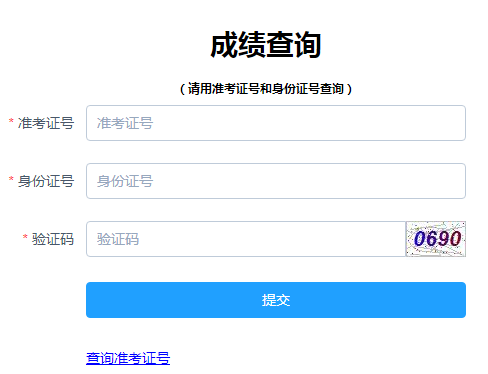Focus the 身份证号 text box

tap(276, 181)
